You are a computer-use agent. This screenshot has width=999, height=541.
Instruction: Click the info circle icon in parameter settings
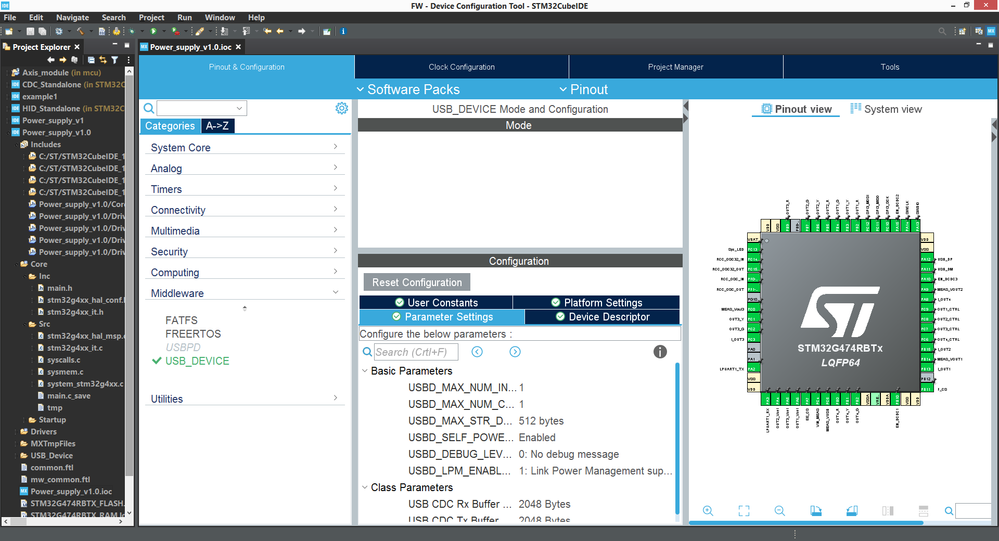(660, 352)
